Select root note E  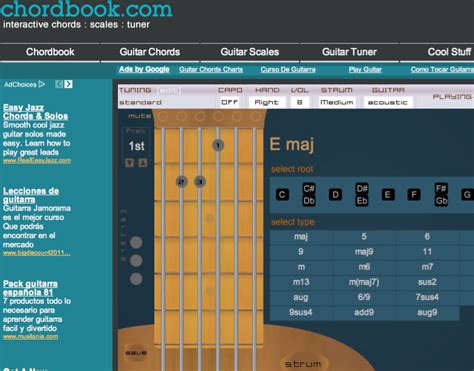[388, 195]
